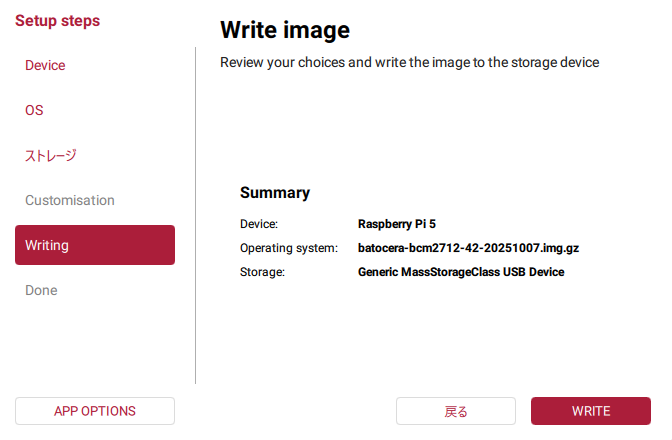Select the ストレージ setup step
This screenshot has height=440, width=672.
pos(51,155)
